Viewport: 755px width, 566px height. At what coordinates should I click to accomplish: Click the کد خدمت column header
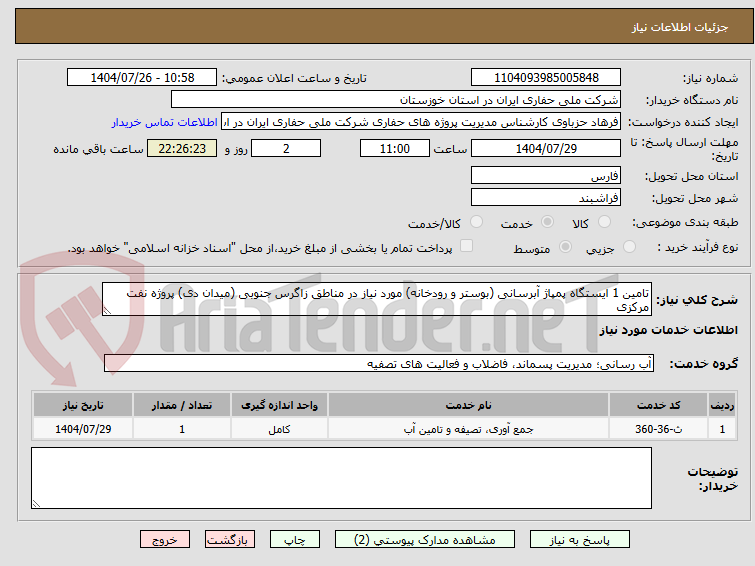pyautogui.click(x=658, y=405)
